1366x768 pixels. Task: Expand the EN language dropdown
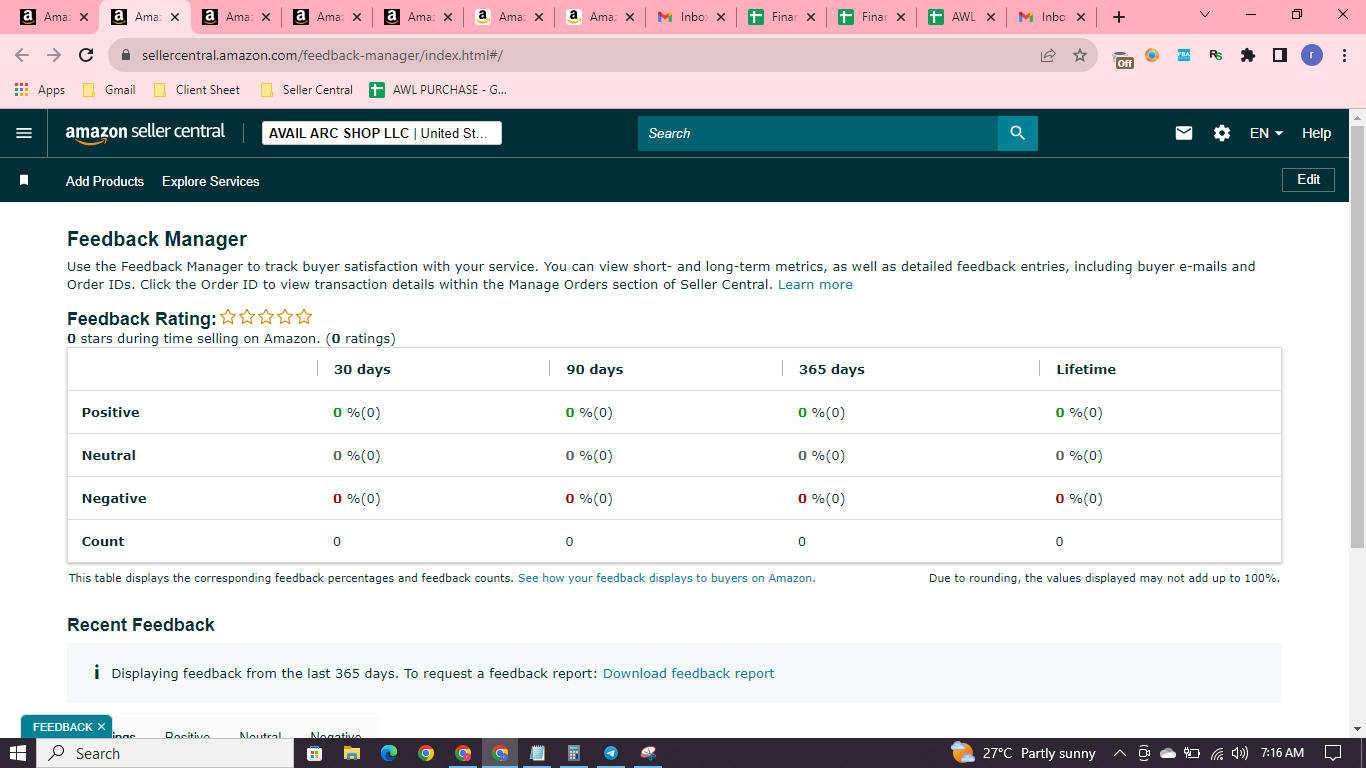pos(1266,133)
